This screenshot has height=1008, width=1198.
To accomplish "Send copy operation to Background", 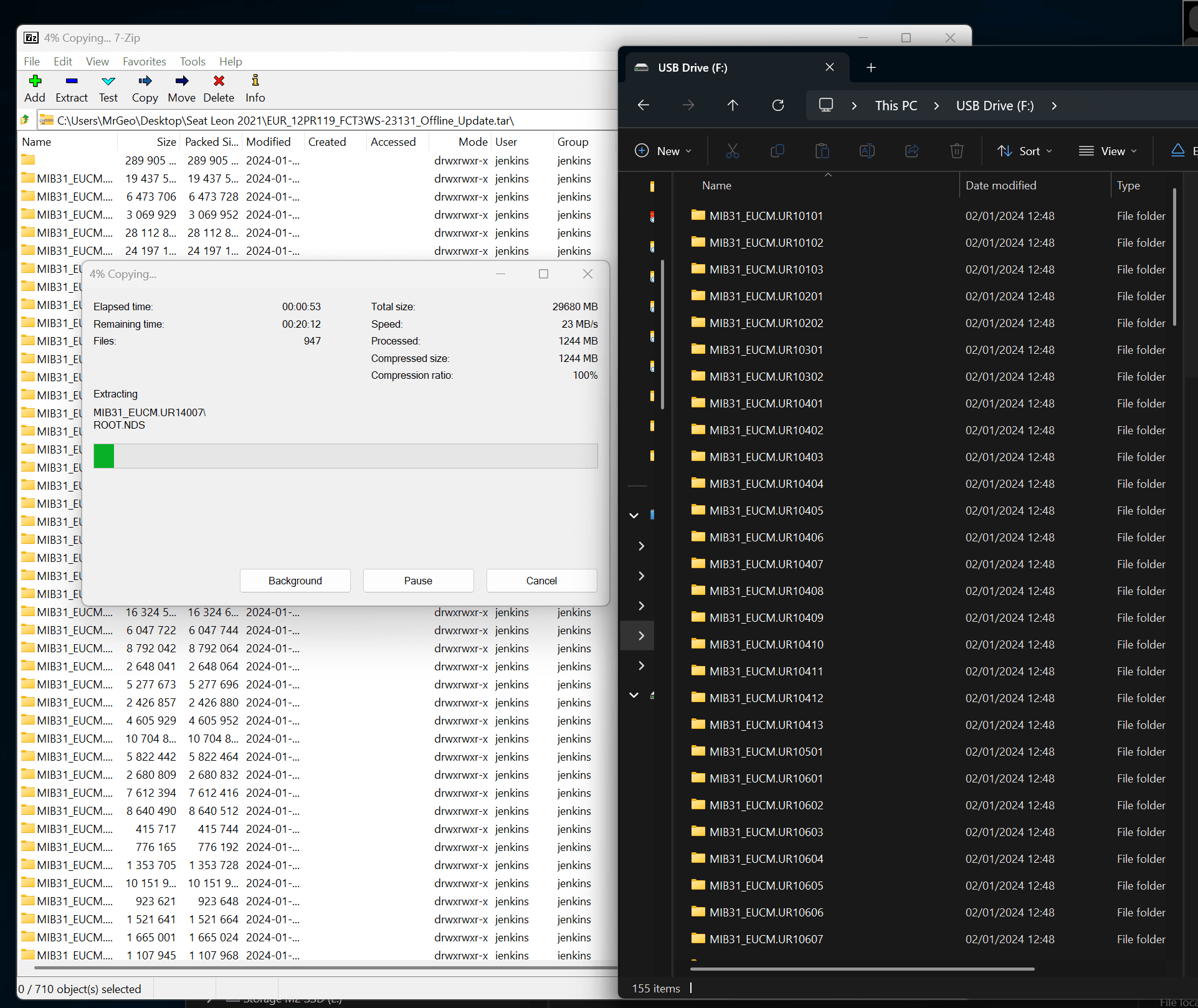I will (x=295, y=581).
